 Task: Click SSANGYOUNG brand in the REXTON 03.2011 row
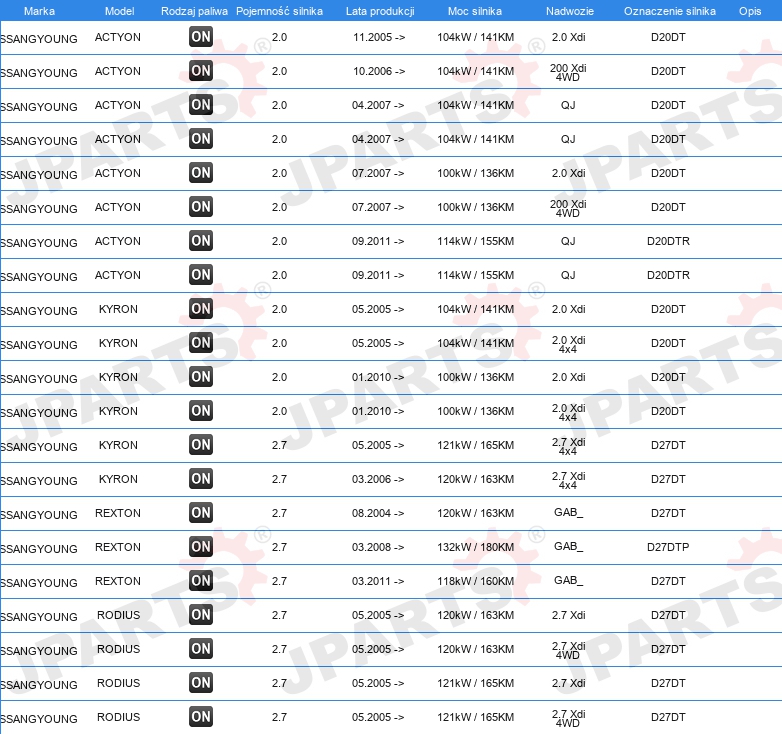coord(39,583)
